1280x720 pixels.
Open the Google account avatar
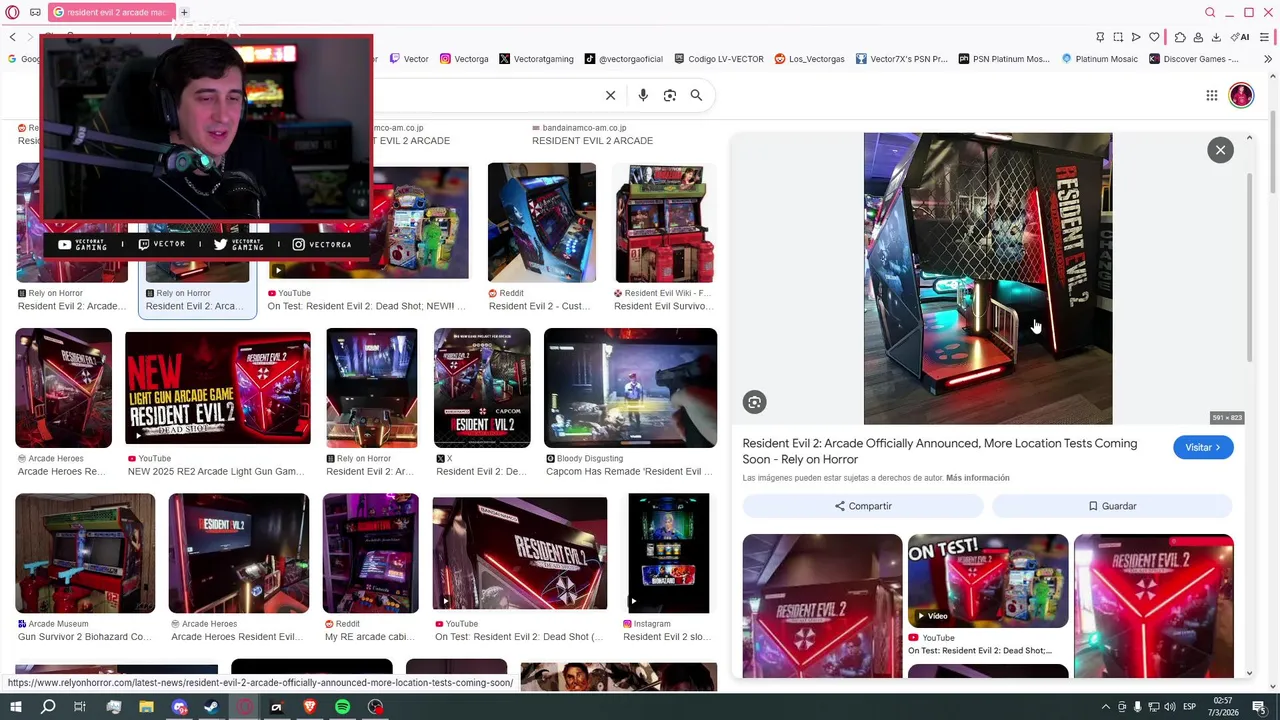pyautogui.click(x=1241, y=95)
